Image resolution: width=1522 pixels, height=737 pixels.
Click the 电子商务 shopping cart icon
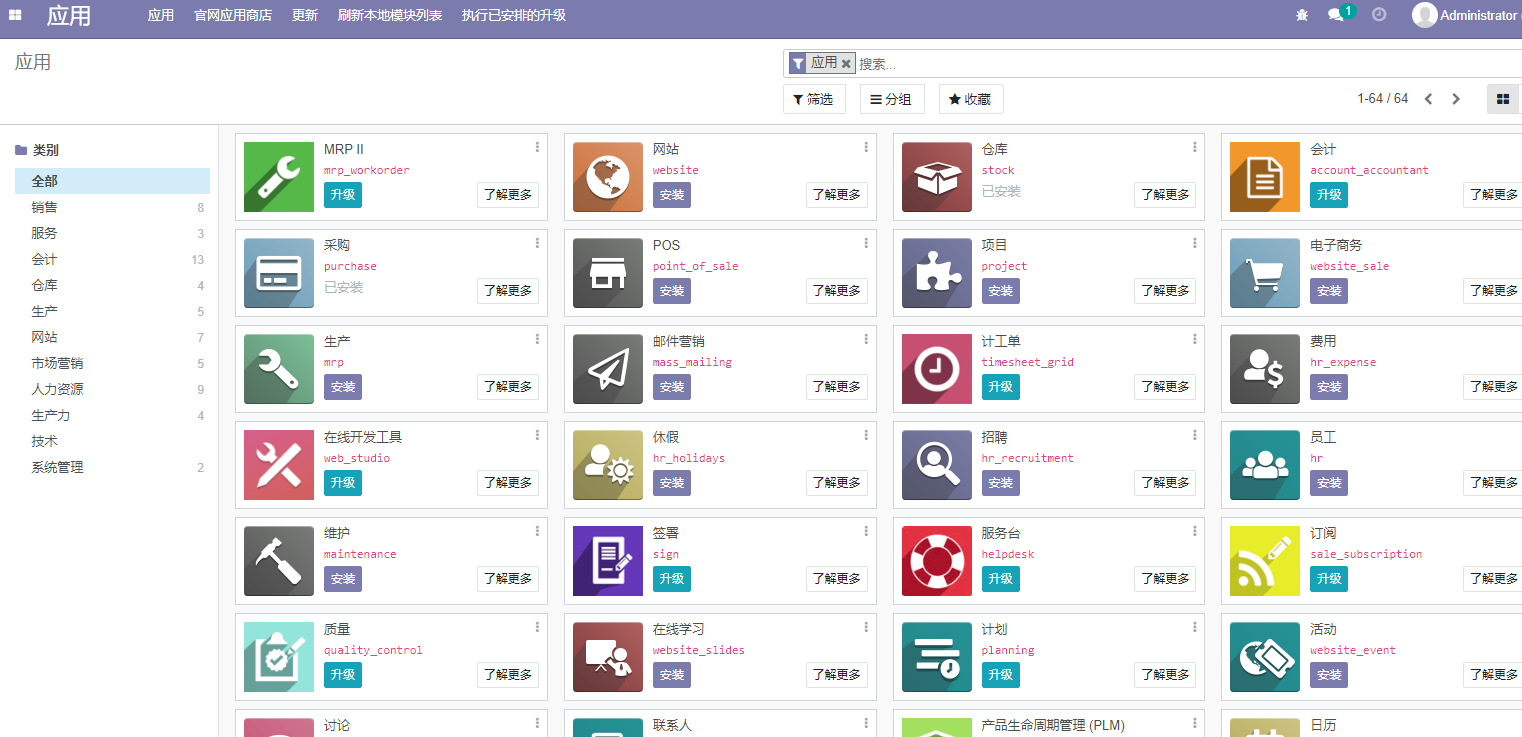pos(1265,273)
